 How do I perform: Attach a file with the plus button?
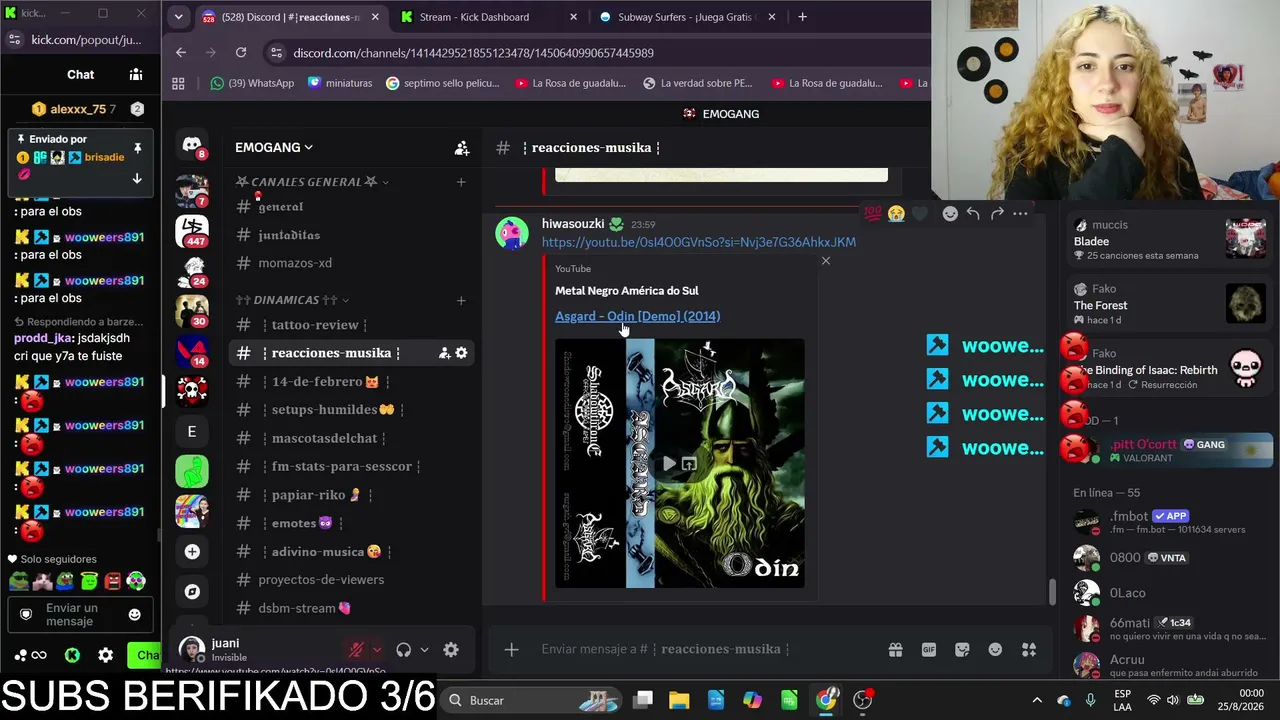click(511, 650)
